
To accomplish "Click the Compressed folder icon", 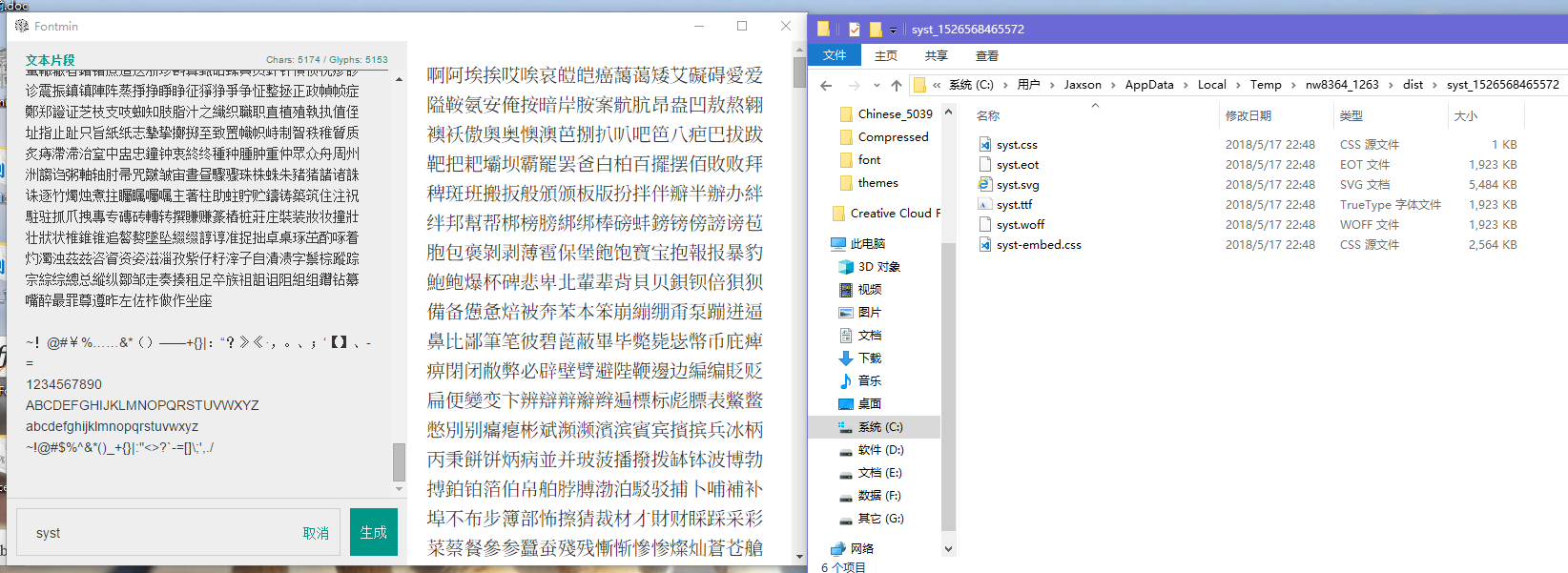I will click(x=846, y=136).
